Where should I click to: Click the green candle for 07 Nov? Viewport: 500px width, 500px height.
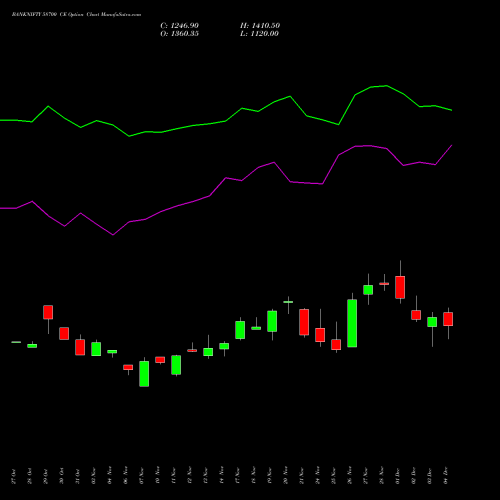tap(144, 374)
